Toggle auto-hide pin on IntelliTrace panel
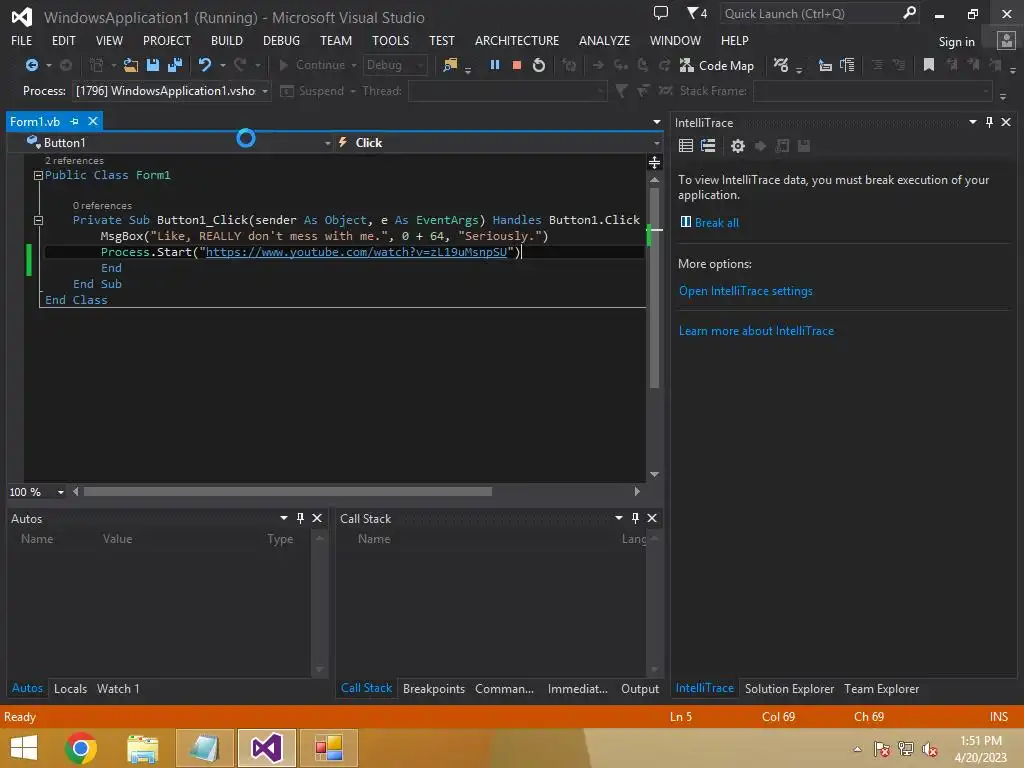1024x768 pixels. 989,122
